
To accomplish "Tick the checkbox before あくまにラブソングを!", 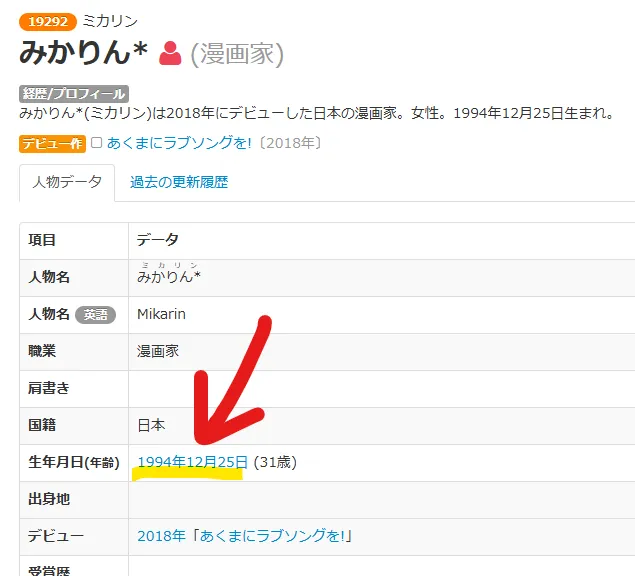I will tap(96, 143).
